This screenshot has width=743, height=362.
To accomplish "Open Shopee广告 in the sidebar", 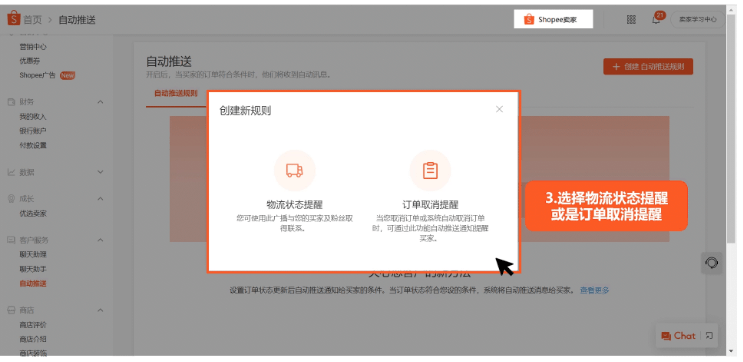I will click(37, 75).
